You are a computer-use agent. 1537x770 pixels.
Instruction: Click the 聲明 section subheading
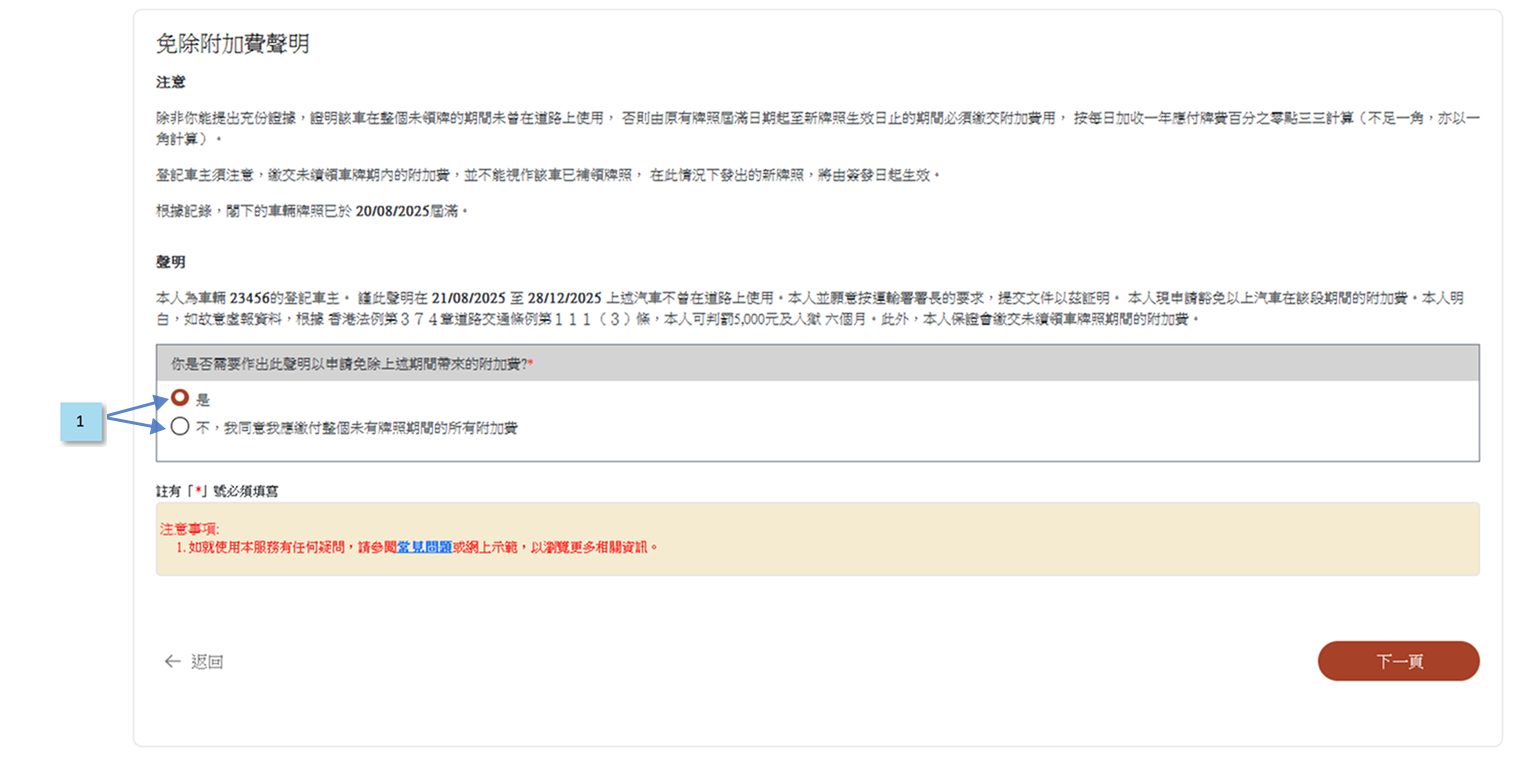[171, 262]
